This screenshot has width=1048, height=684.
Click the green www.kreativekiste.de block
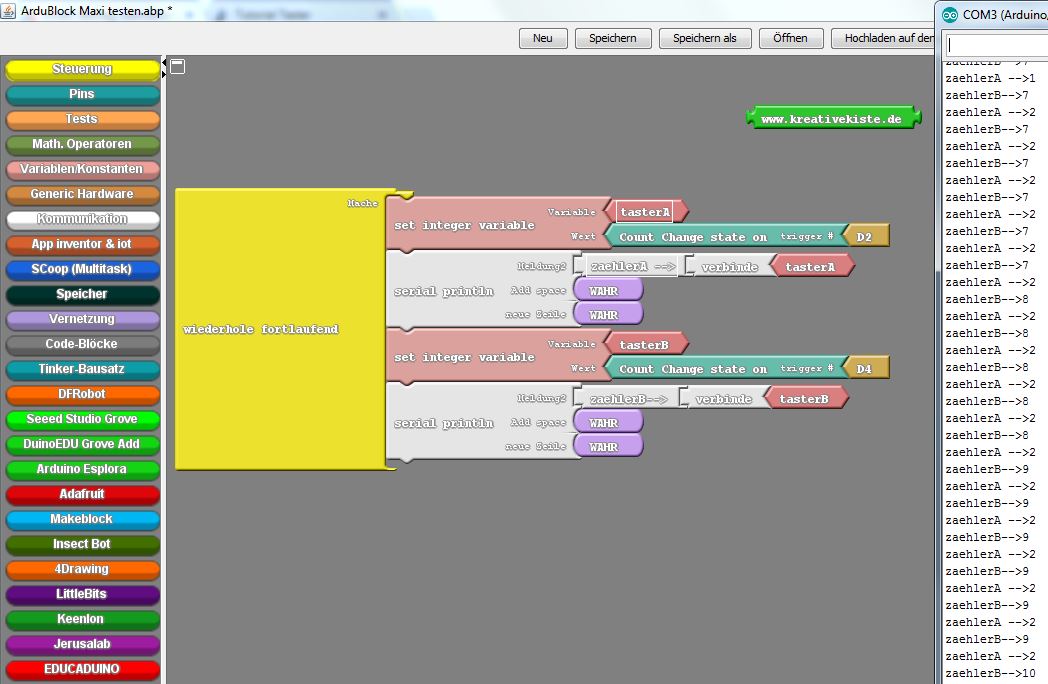(831, 119)
